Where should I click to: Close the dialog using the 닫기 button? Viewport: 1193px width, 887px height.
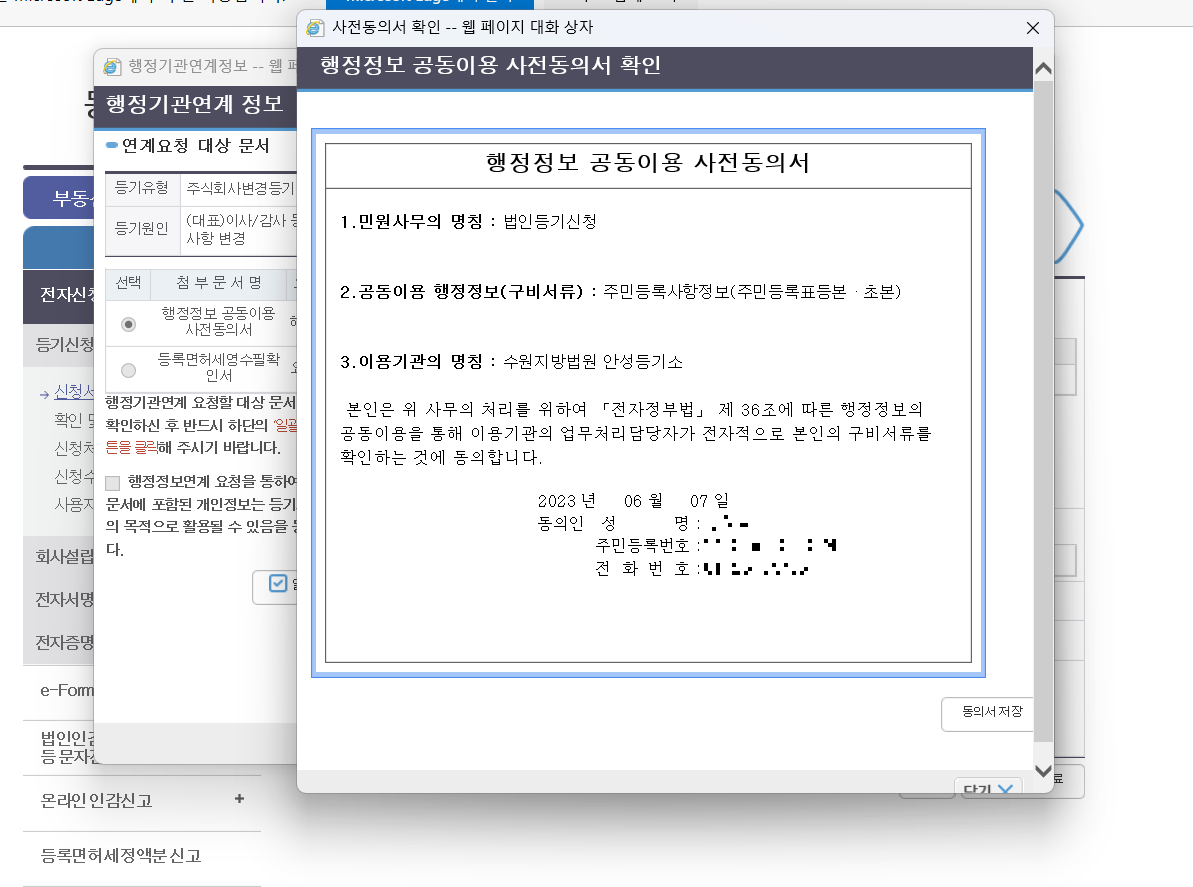coord(980,787)
